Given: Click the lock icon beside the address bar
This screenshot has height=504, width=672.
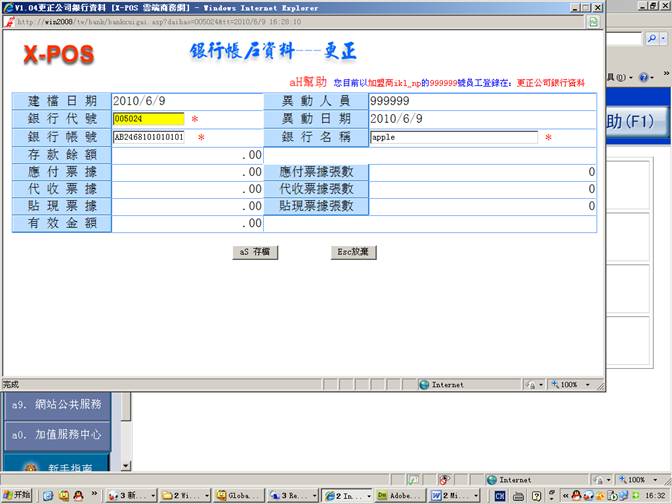Looking at the screenshot, I should pyautogui.click(x=594, y=21).
